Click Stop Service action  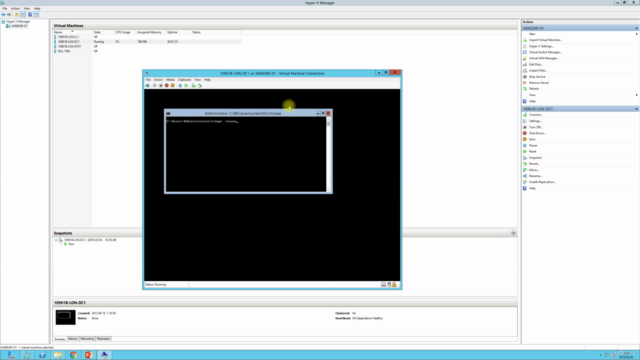537,77
